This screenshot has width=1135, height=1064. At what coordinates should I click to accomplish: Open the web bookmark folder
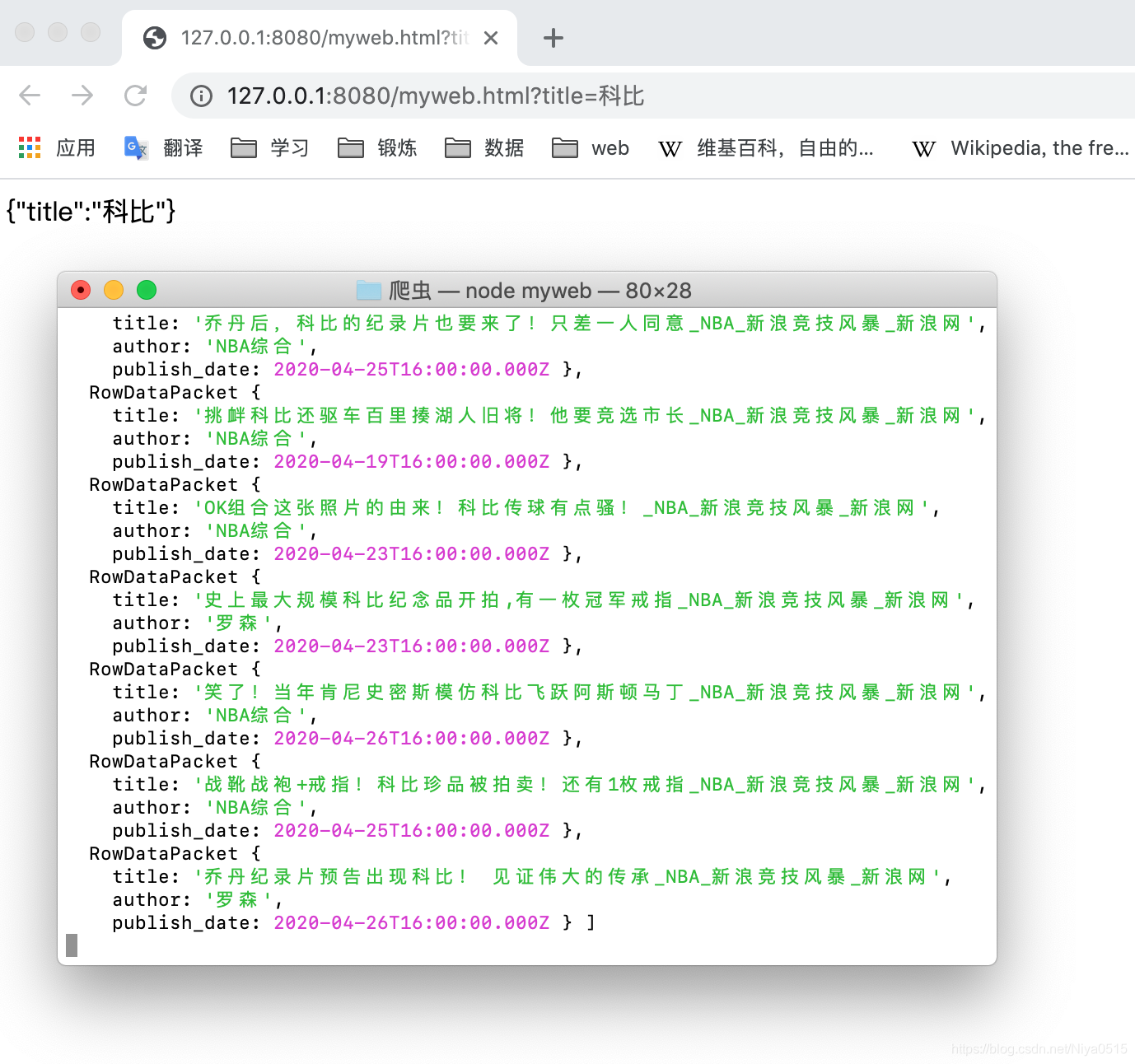pos(591,147)
